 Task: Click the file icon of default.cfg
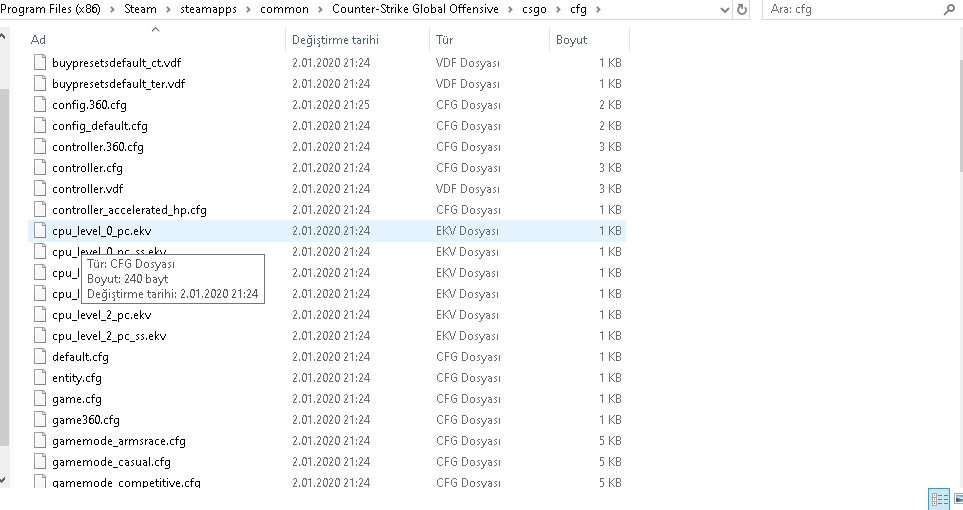(40, 356)
